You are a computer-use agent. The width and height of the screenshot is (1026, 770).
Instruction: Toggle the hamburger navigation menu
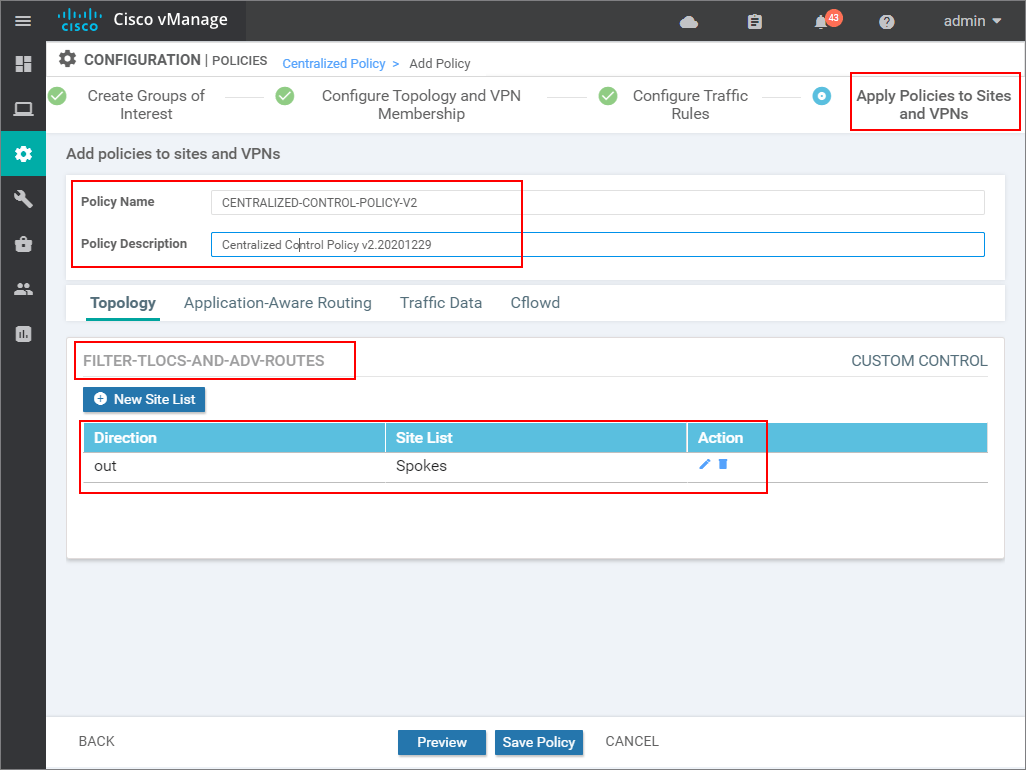[22, 20]
